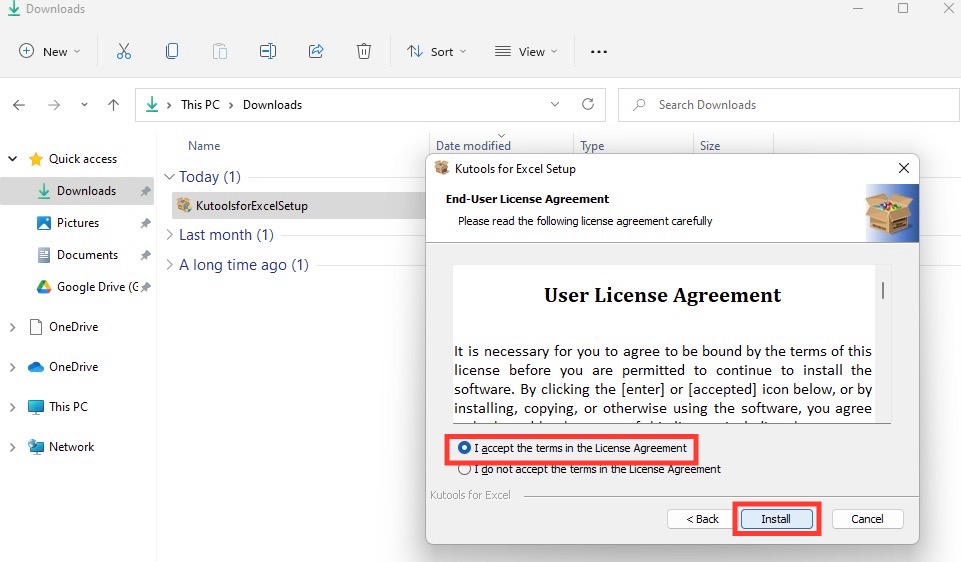Click the green download icon in address bar
Screen dimensions: 961x562
click(151, 105)
